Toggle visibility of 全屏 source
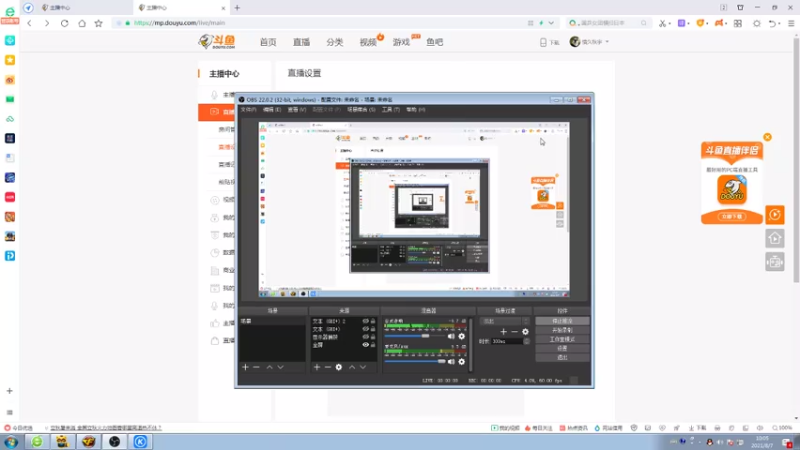The height and width of the screenshot is (450, 800). (x=365, y=345)
